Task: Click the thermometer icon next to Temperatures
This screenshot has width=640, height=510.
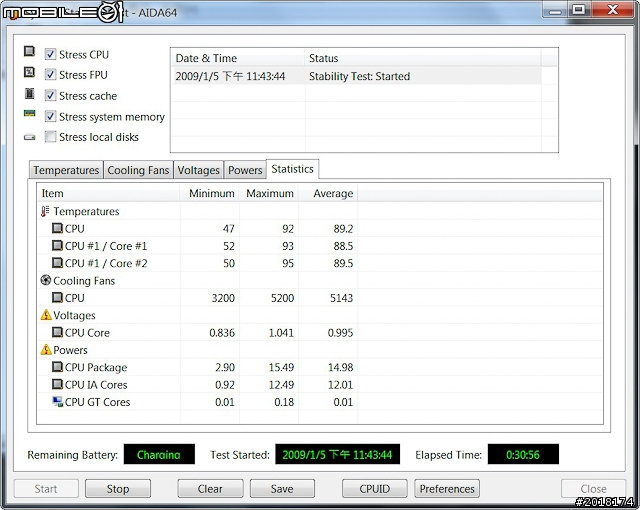Action: (x=45, y=212)
